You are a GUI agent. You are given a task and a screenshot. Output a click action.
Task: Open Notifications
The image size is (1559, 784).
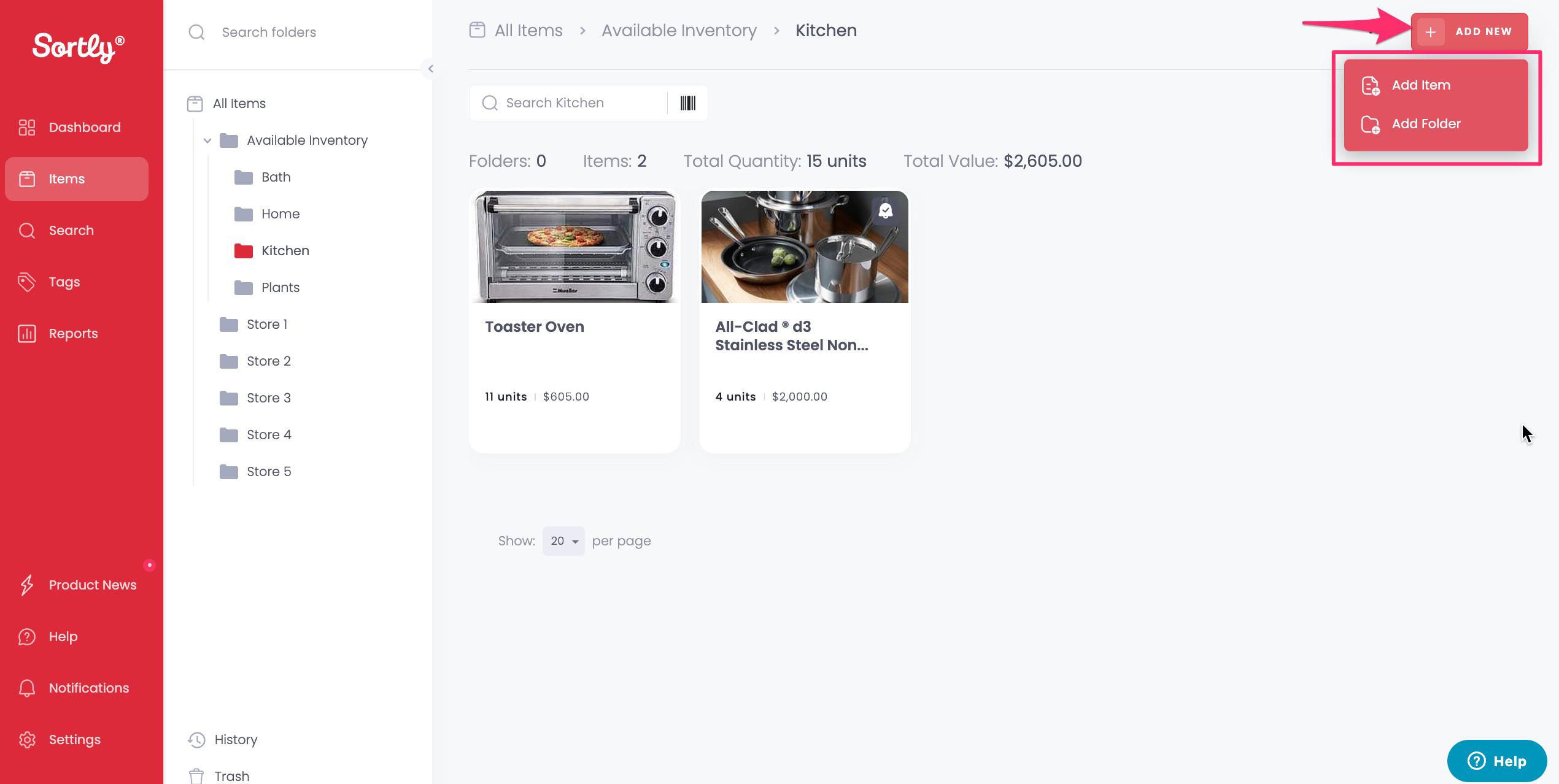[88, 688]
